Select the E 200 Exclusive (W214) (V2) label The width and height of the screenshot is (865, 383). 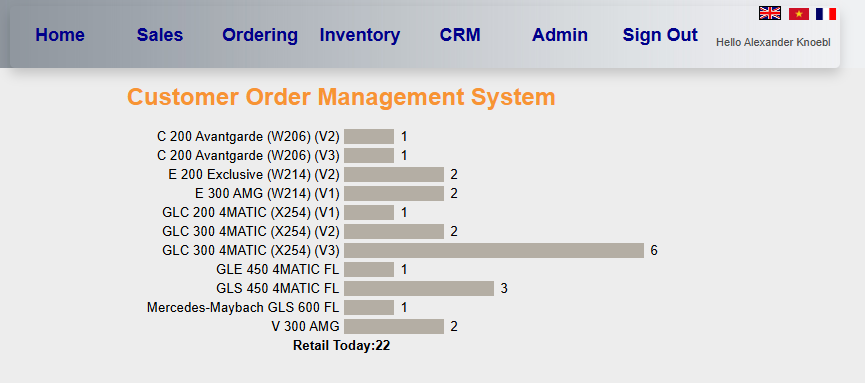[x=254, y=174]
